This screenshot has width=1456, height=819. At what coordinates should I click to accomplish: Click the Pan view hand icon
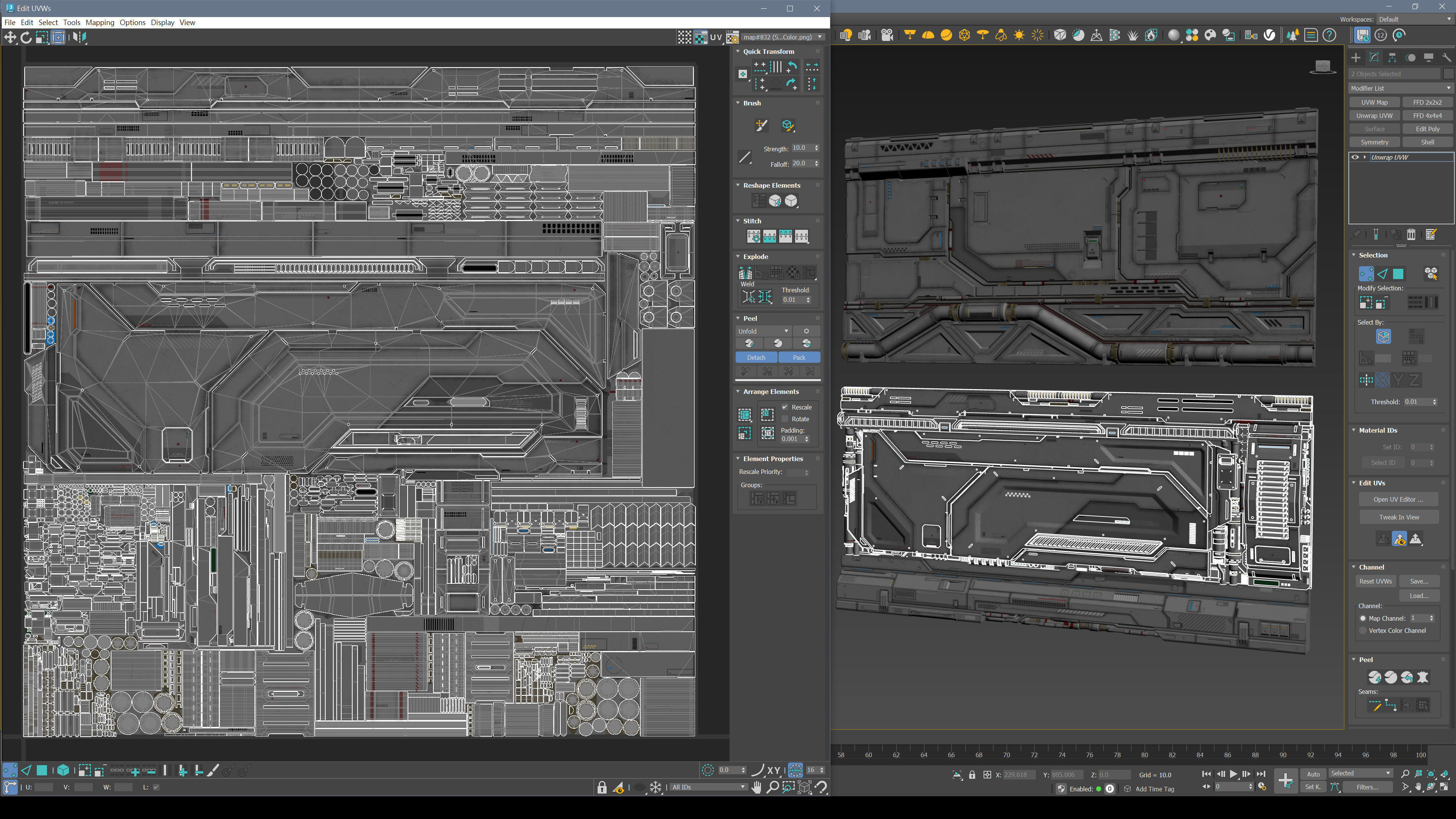[757, 787]
